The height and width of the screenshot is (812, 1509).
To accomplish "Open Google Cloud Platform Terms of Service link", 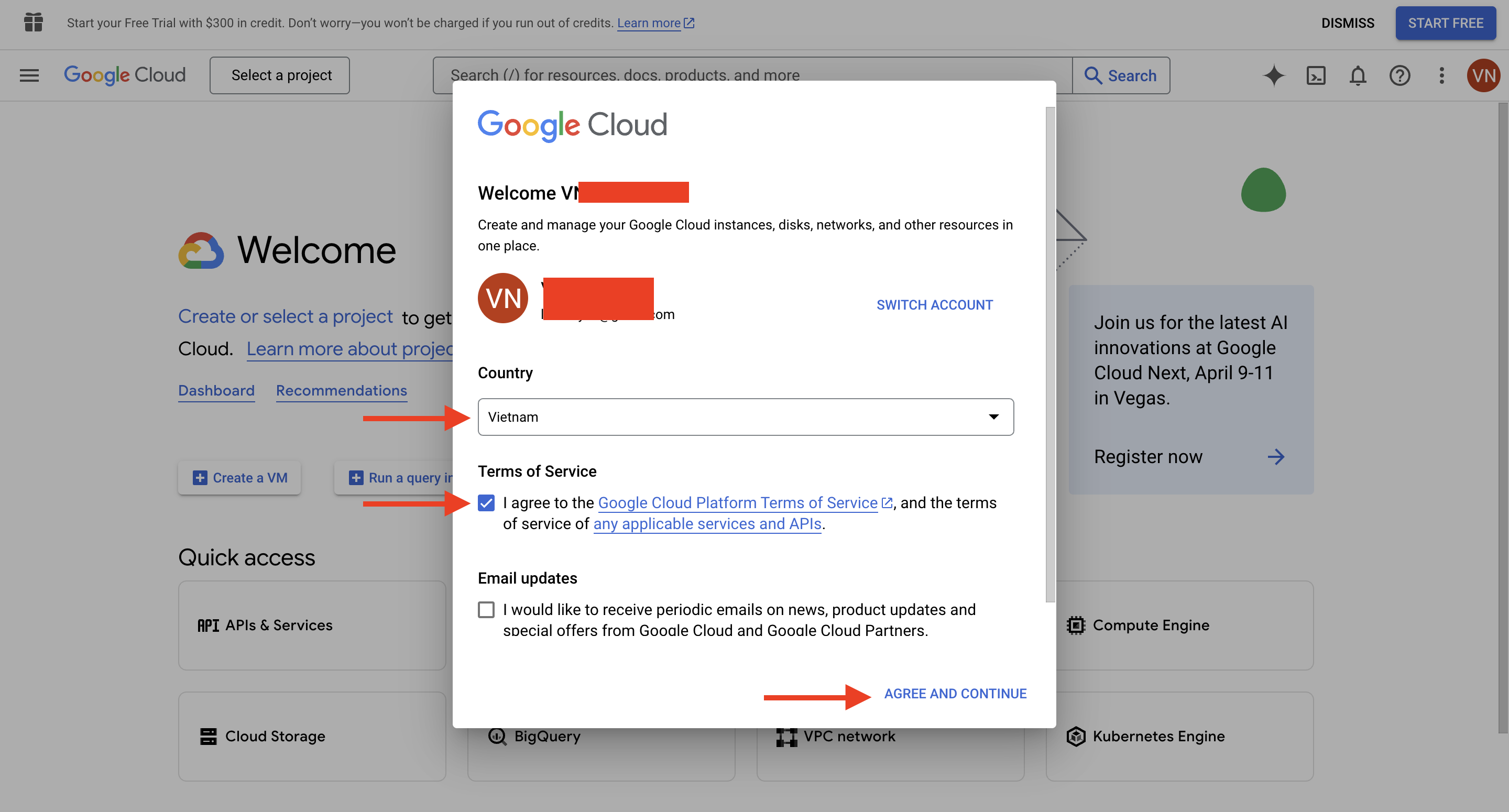I will pyautogui.click(x=738, y=503).
